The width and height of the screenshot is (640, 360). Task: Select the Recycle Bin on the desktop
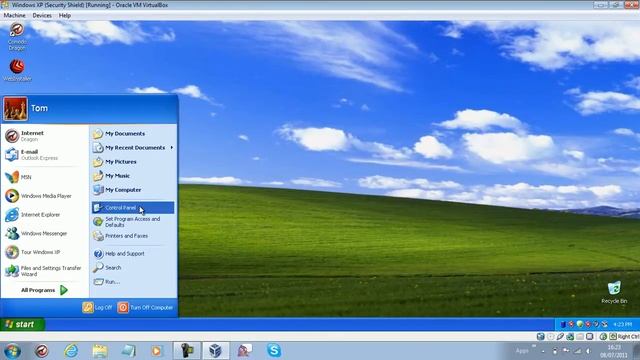pos(614,292)
